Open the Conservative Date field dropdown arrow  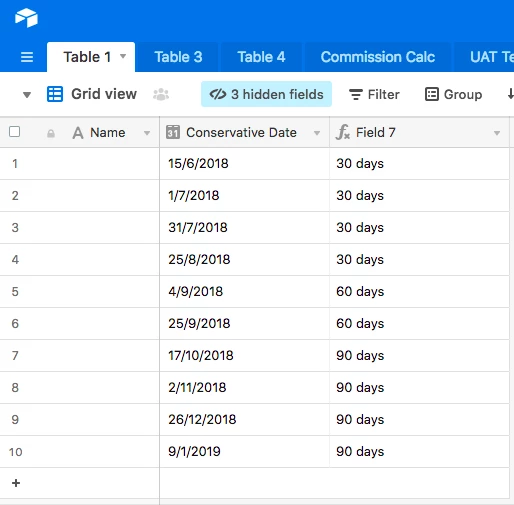317,133
